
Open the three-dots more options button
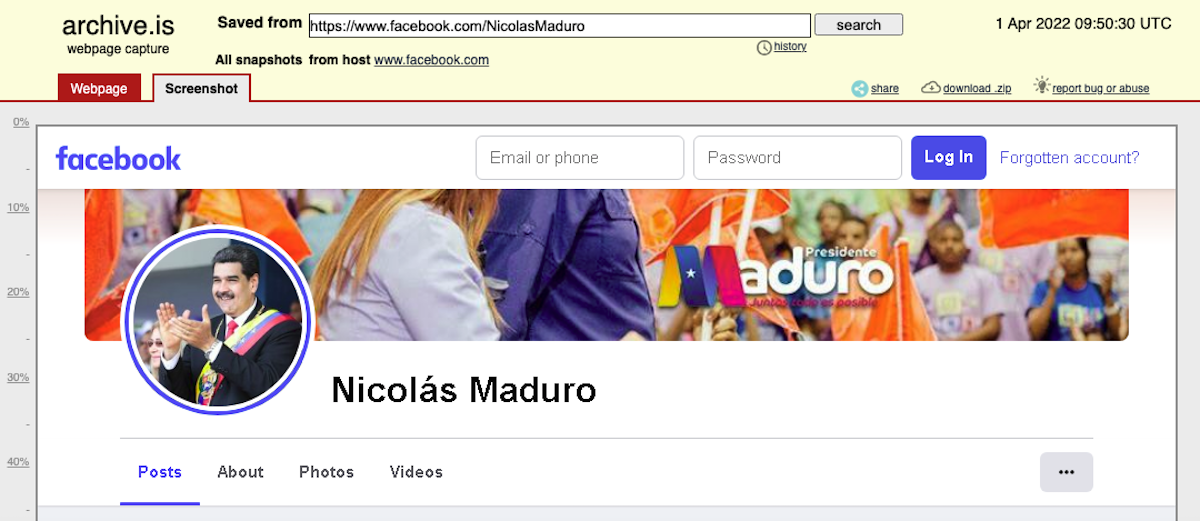coord(1066,472)
